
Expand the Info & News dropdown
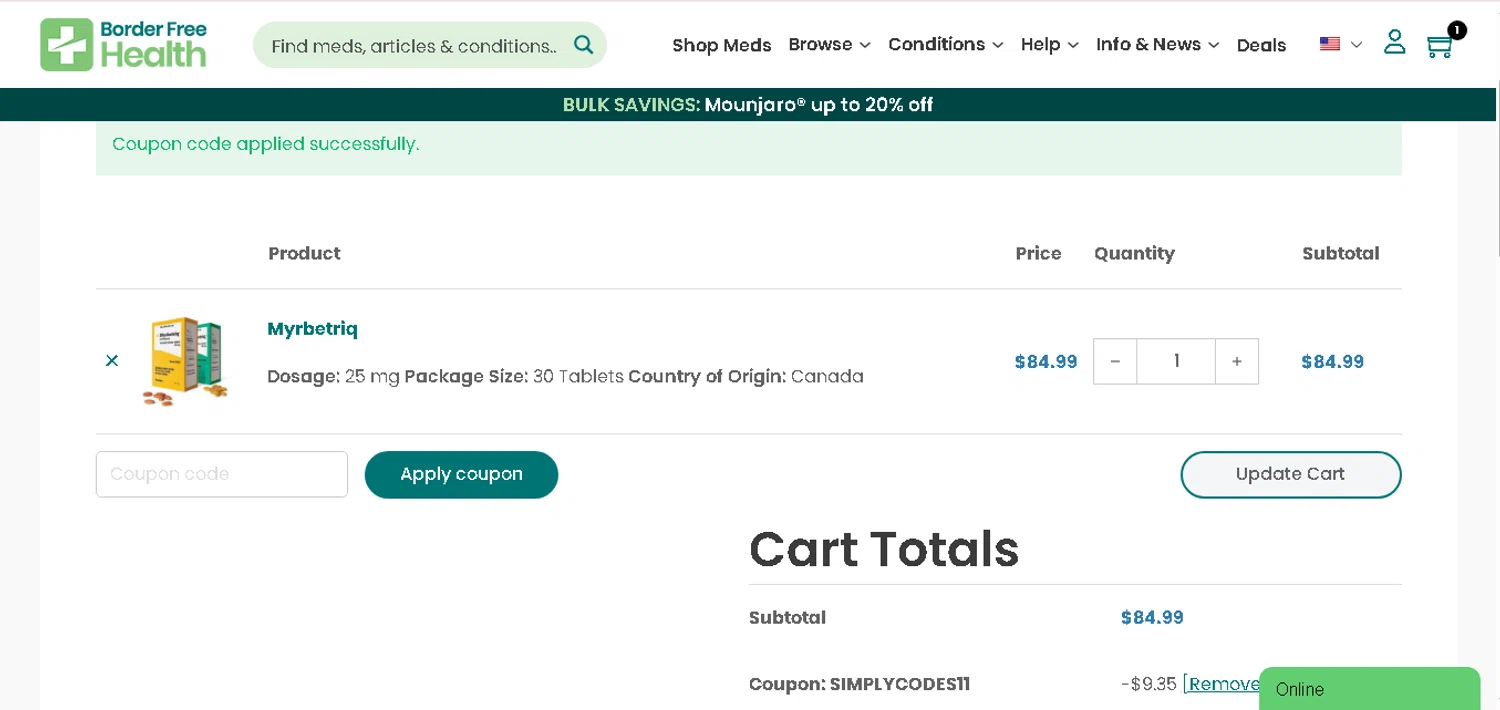point(1157,45)
